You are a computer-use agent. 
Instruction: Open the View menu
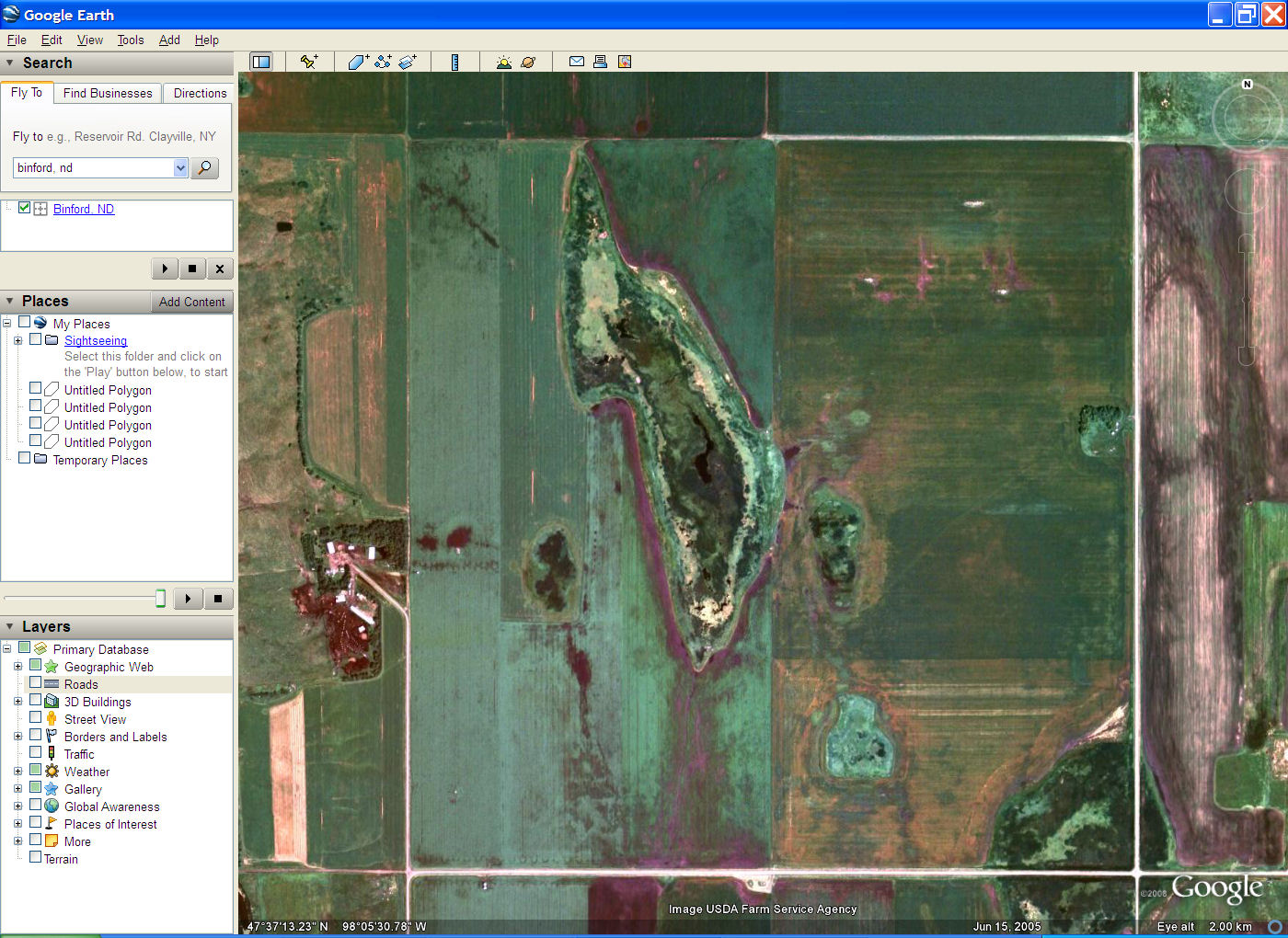[90, 40]
